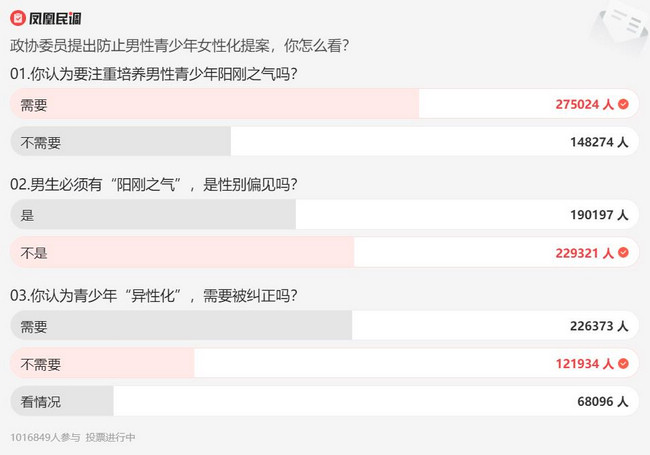Select 不需要 option in question 03

point(324,363)
